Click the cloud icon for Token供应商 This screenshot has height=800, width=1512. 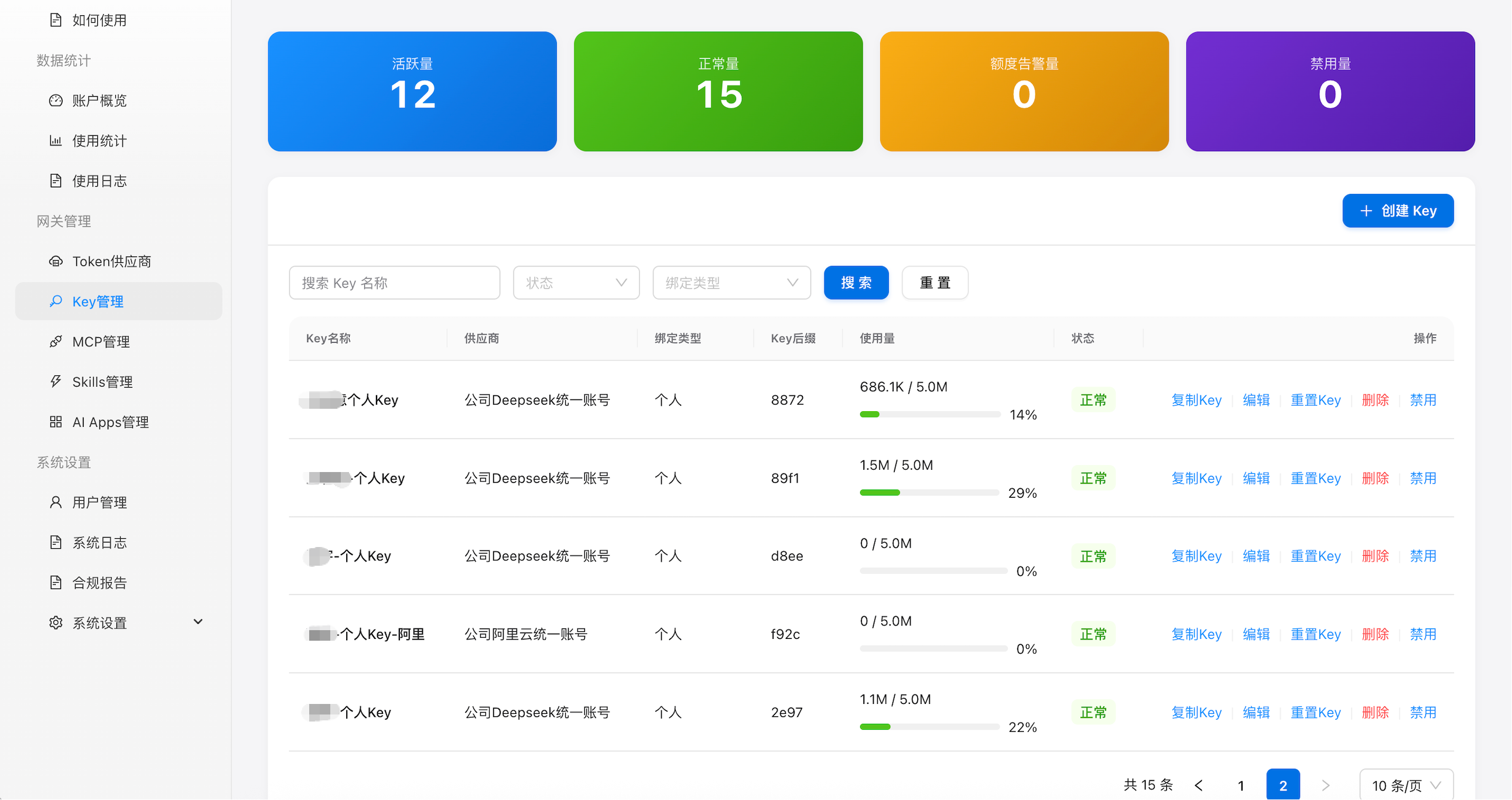[x=56, y=261]
